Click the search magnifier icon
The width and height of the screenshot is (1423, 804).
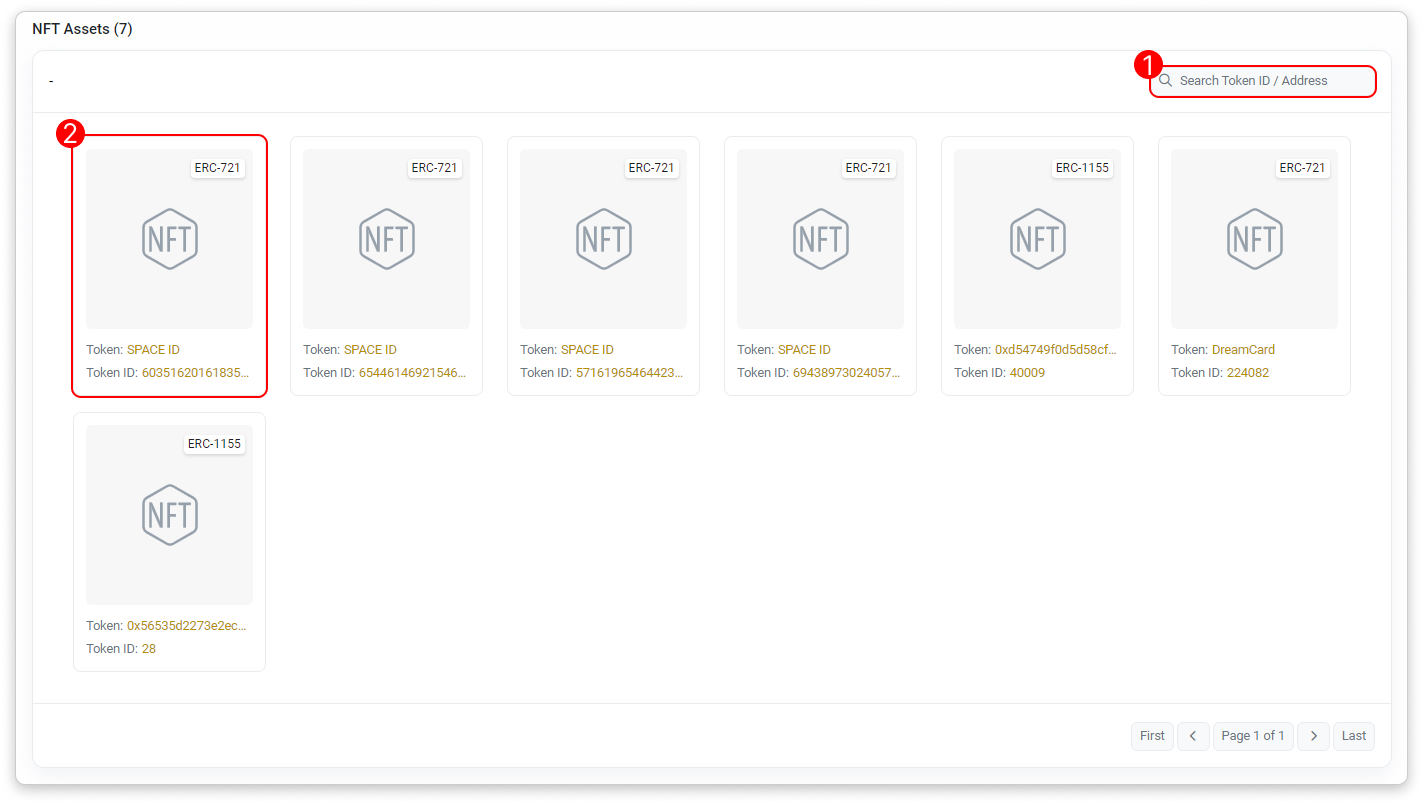[1165, 81]
